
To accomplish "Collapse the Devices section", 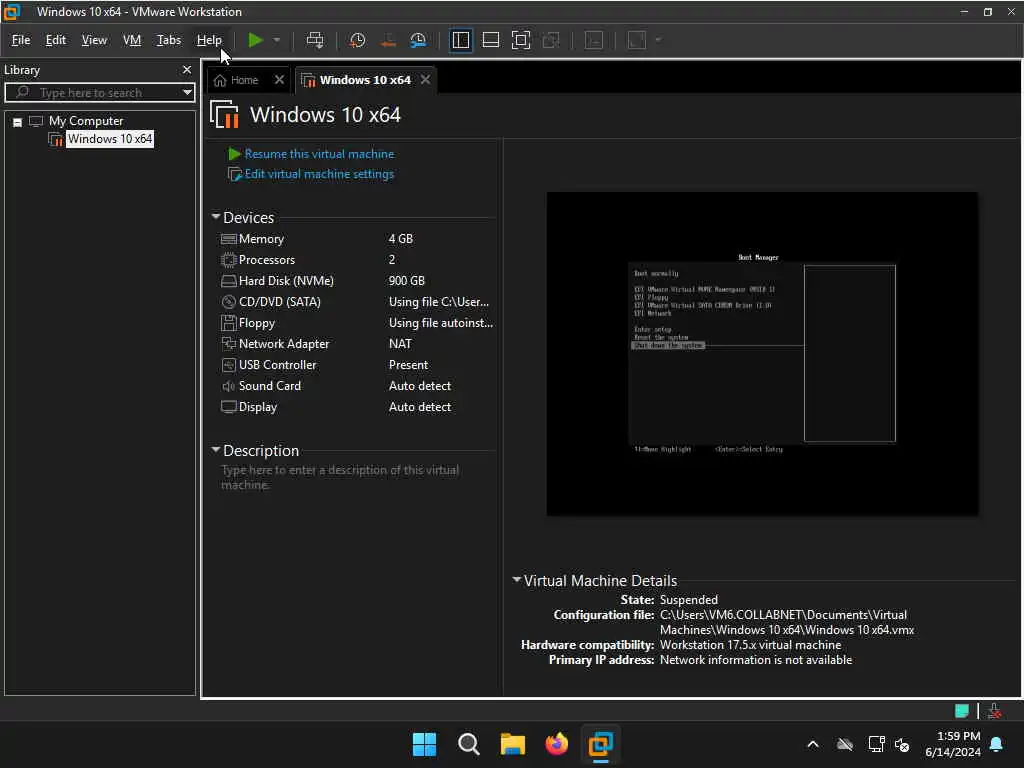I will point(216,216).
